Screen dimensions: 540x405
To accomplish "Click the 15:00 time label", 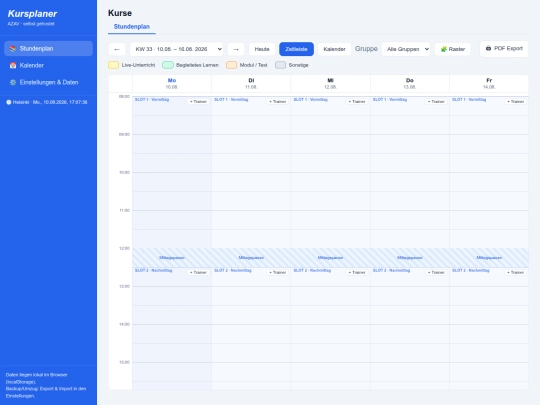I will (124, 362).
